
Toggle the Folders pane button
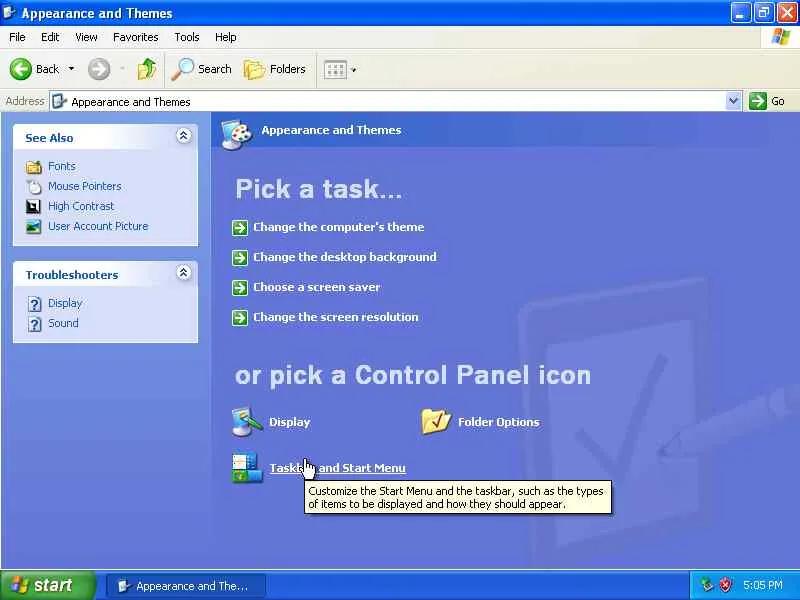pyautogui.click(x=274, y=69)
